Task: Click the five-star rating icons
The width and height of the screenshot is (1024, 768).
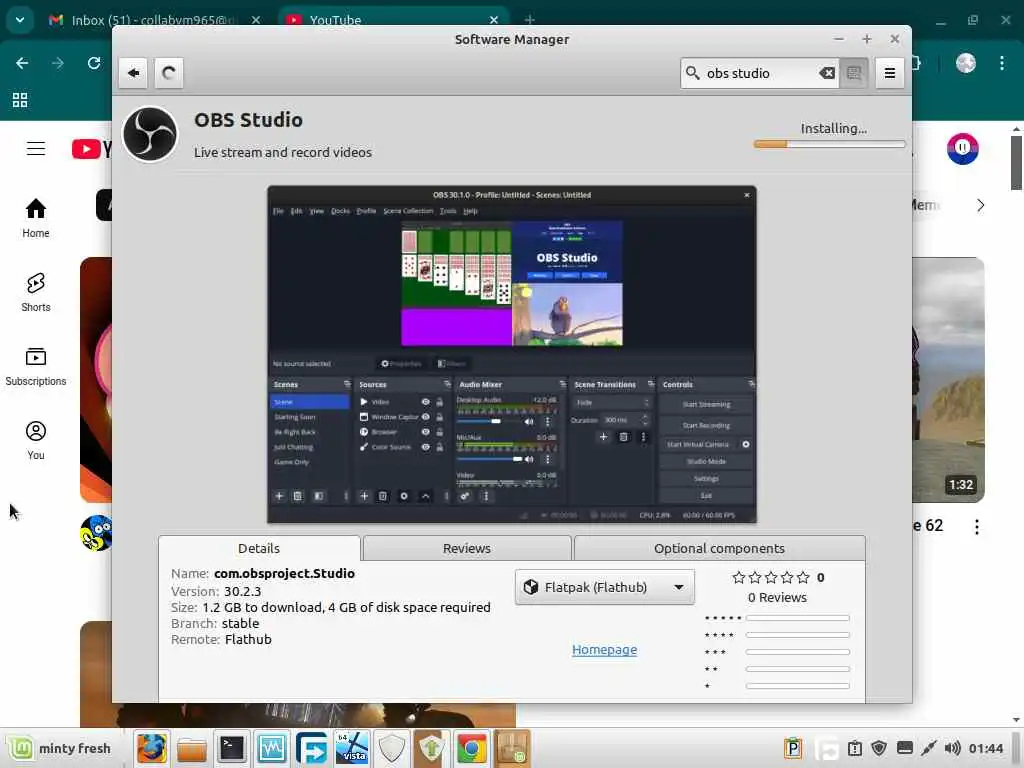Action: pos(771,578)
